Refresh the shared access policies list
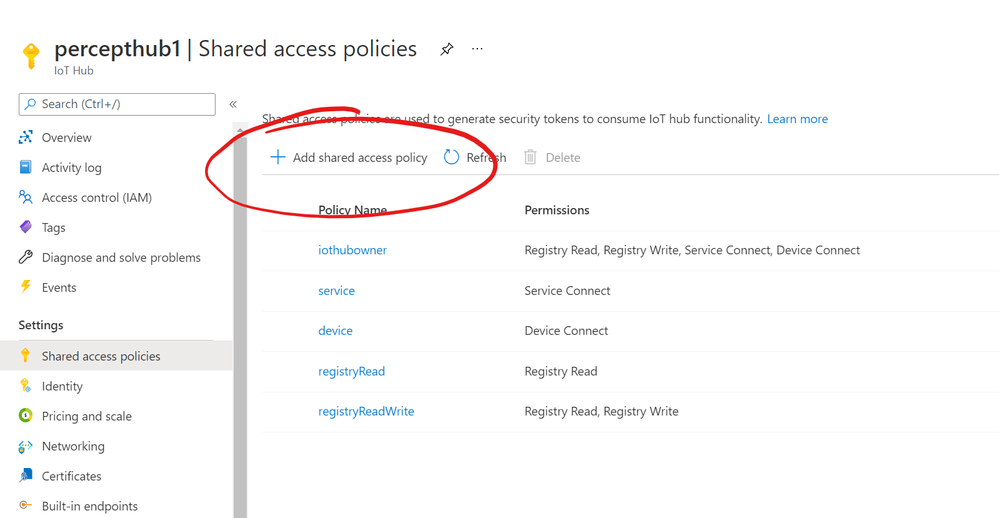The height and width of the screenshot is (518, 999). tap(475, 158)
